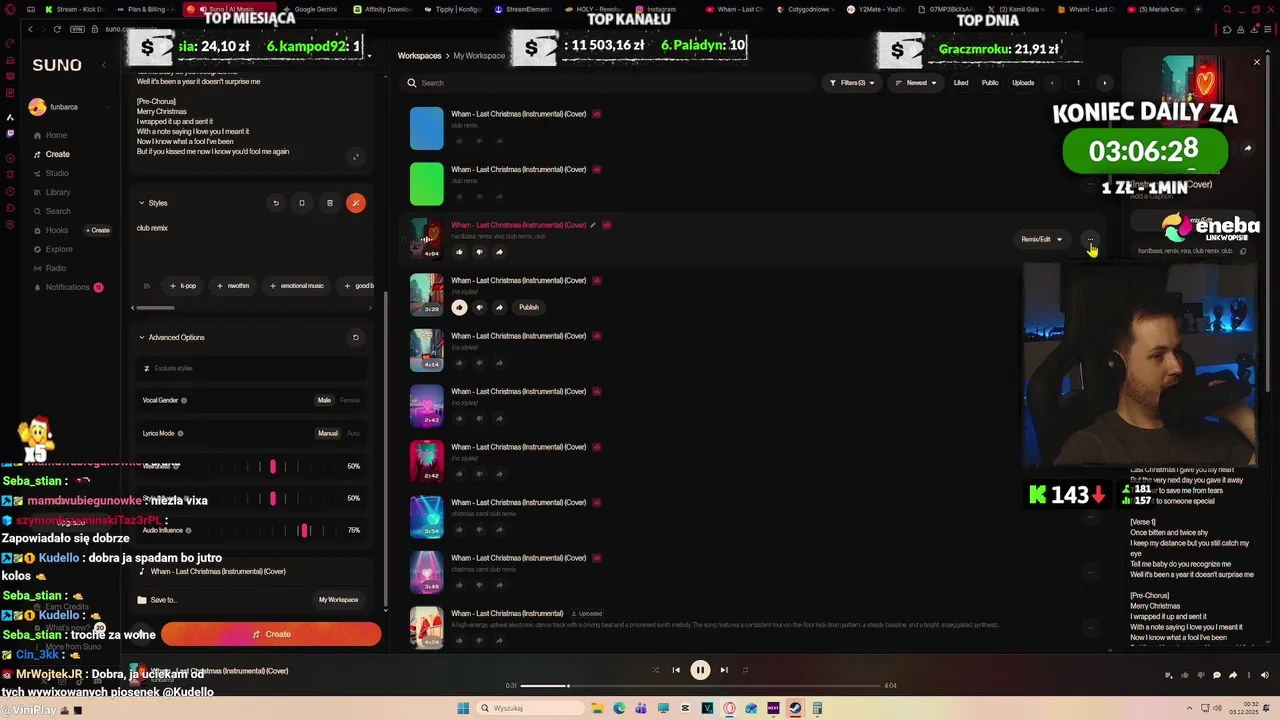Click the trash icon in Styles header
Image resolution: width=1280 pixels, height=720 pixels.
[329, 203]
